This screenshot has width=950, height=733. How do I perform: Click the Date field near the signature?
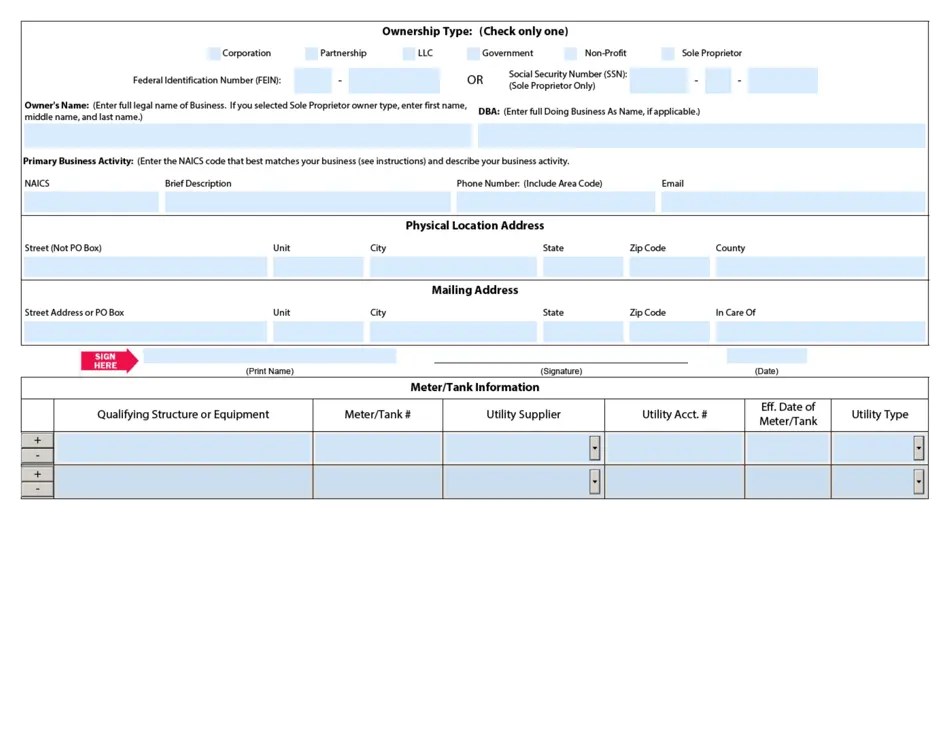point(766,355)
